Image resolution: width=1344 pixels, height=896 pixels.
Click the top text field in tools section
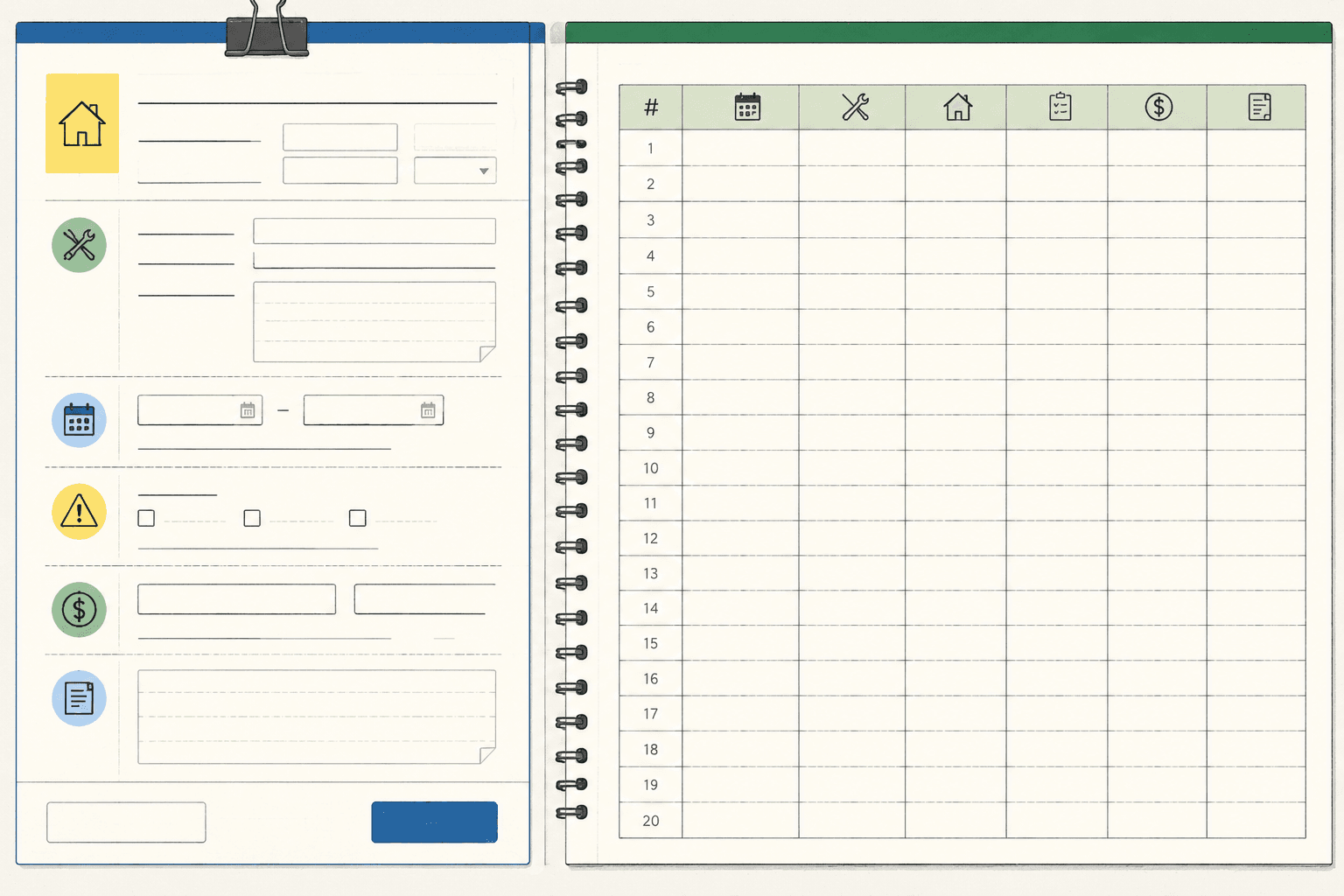[374, 231]
